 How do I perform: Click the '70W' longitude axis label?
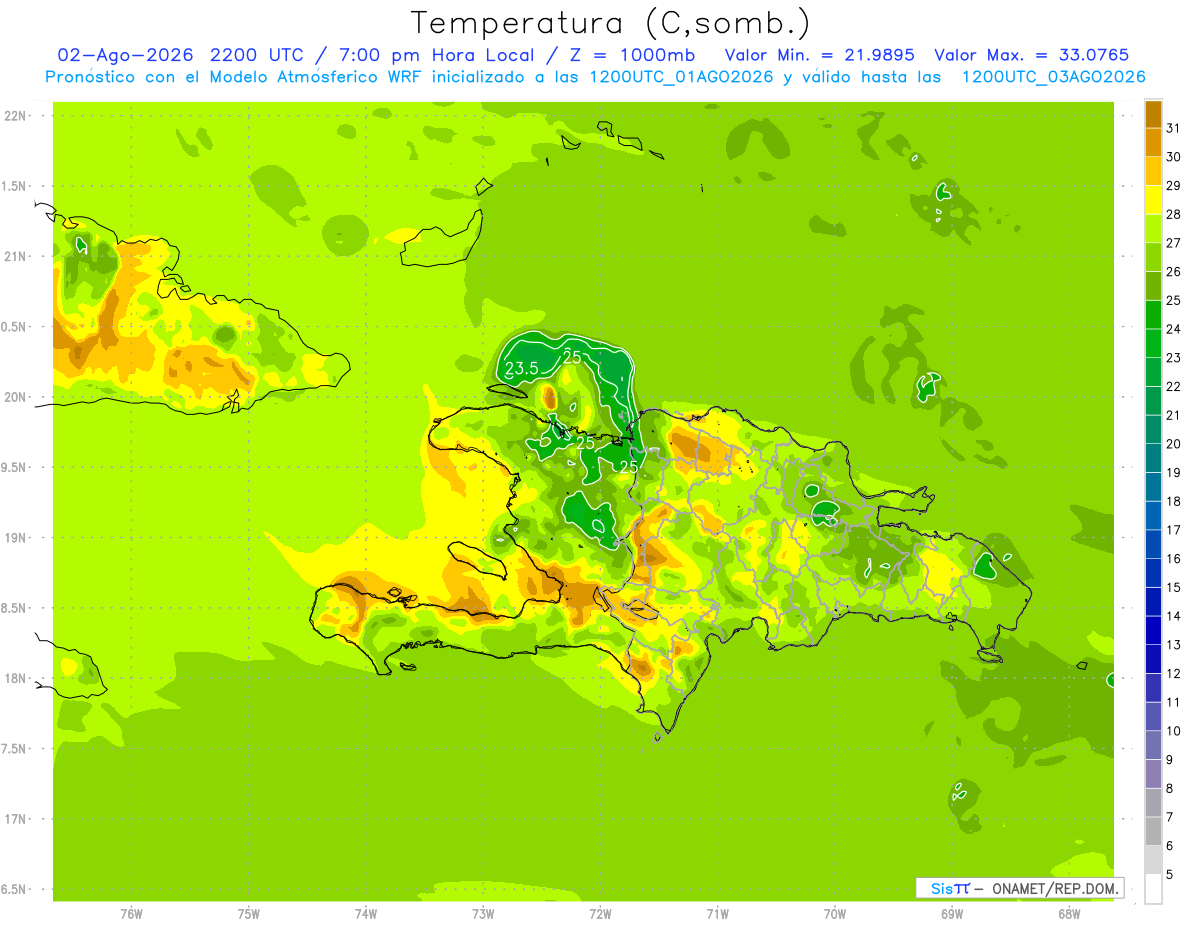pyautogui.click(x=835, y=914)
